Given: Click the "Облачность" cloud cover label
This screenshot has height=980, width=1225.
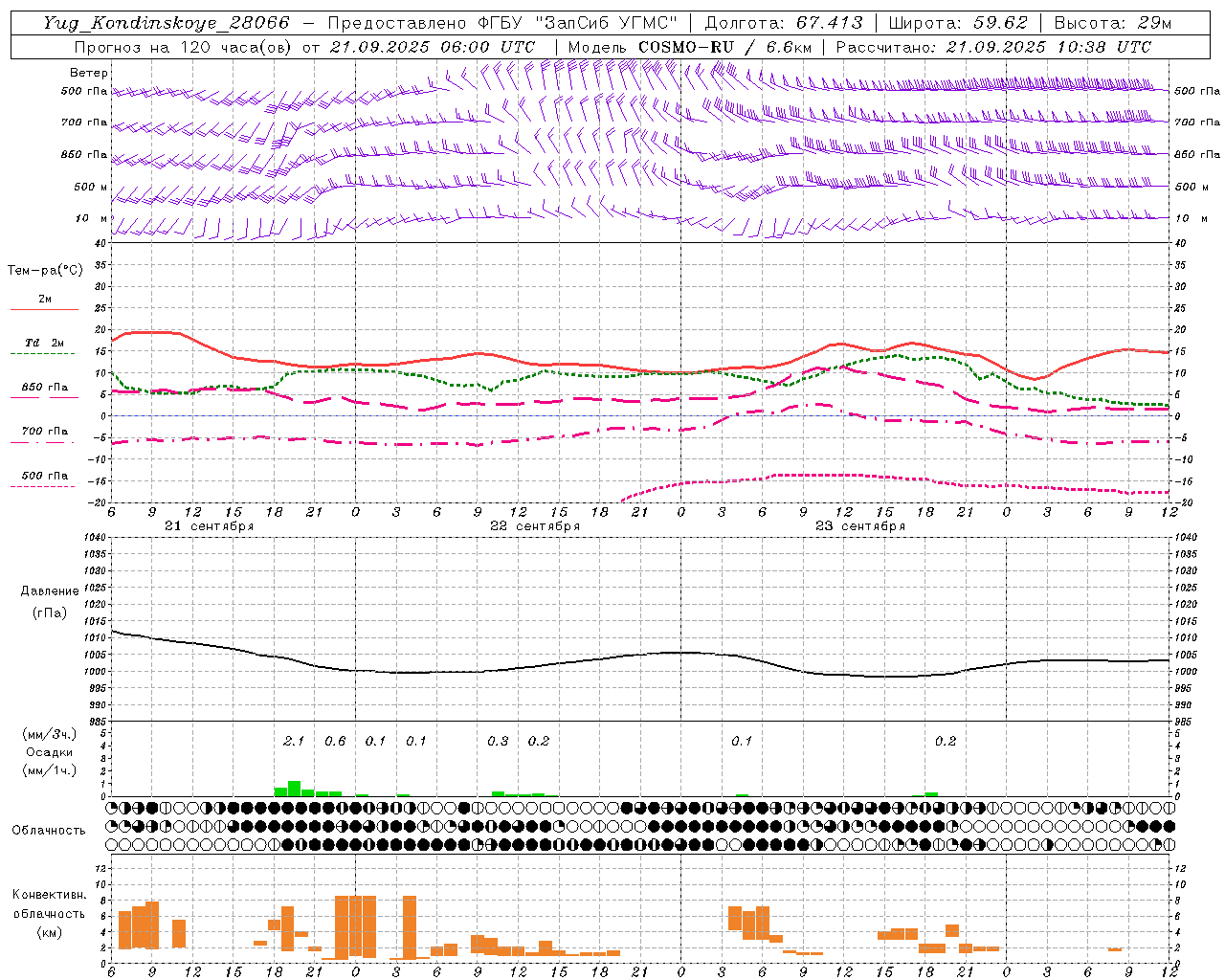Looking at the screenshot, I should [x=49, y=830].
